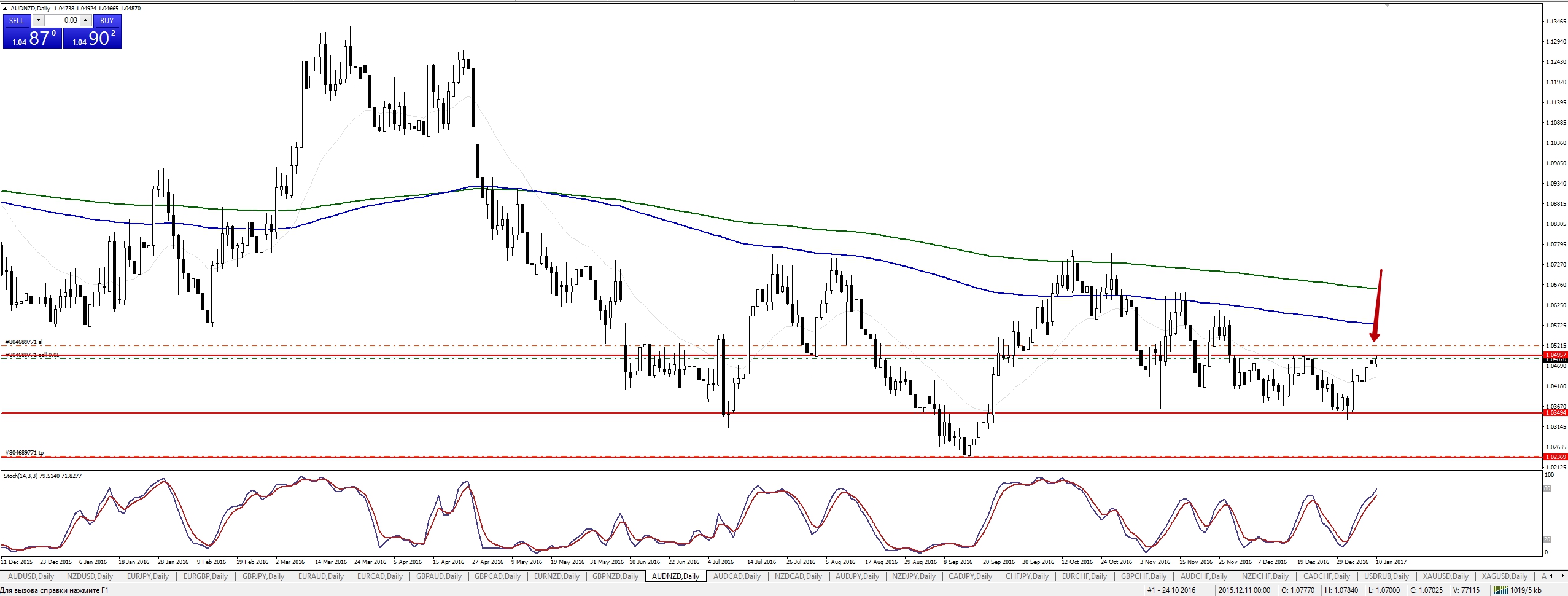Click the status bar date 2015.12.11 00:00
Viewport: 1568px width, 596px height.
pos(1244,590)
